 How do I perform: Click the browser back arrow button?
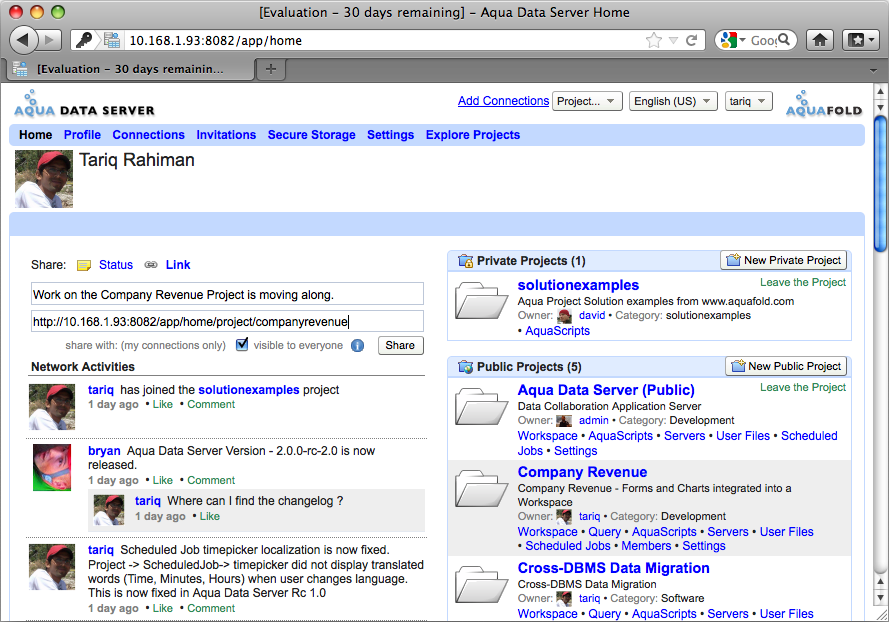click(x=23, y=40)
